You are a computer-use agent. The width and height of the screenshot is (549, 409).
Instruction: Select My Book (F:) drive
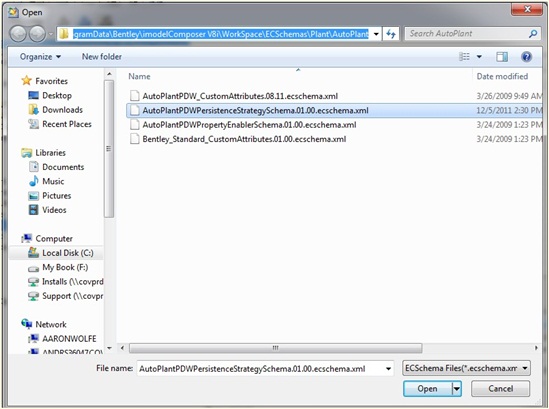tap(65, 267)
